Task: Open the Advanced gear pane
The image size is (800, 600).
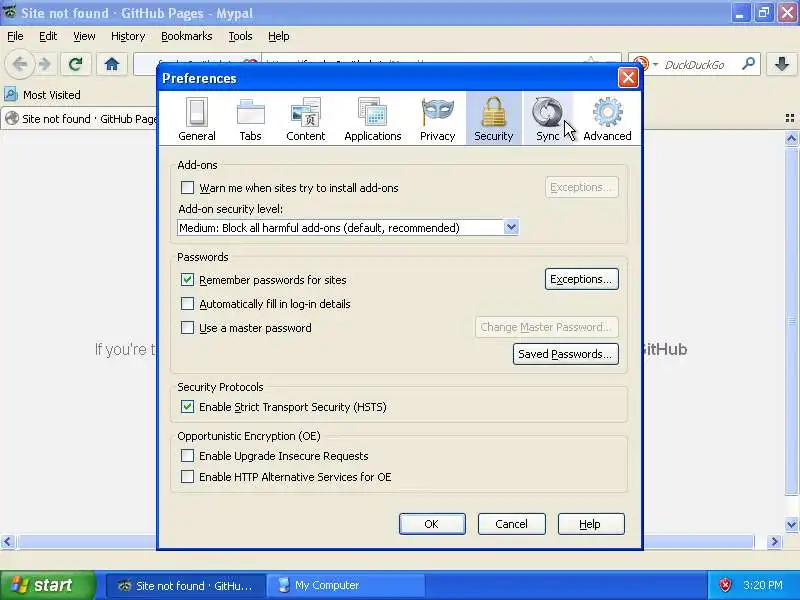Action: click(607, 119)
